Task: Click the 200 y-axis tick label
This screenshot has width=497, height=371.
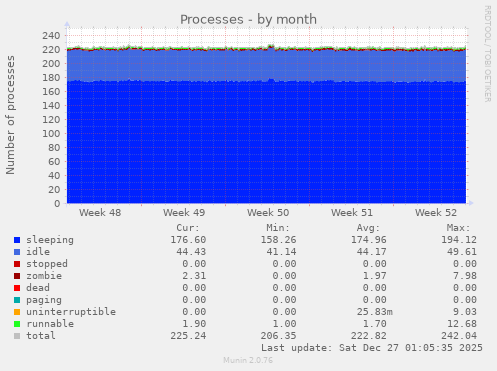Action: 51,63
